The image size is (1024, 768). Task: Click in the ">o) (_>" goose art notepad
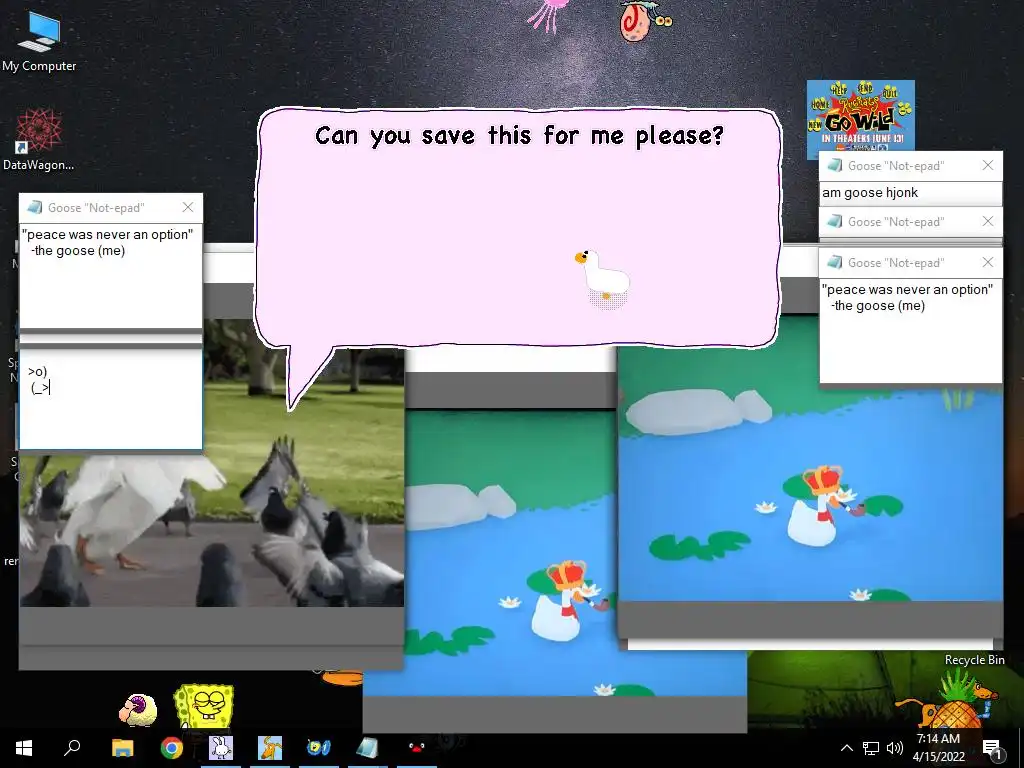pyautogui.click(x=111, y=399)
